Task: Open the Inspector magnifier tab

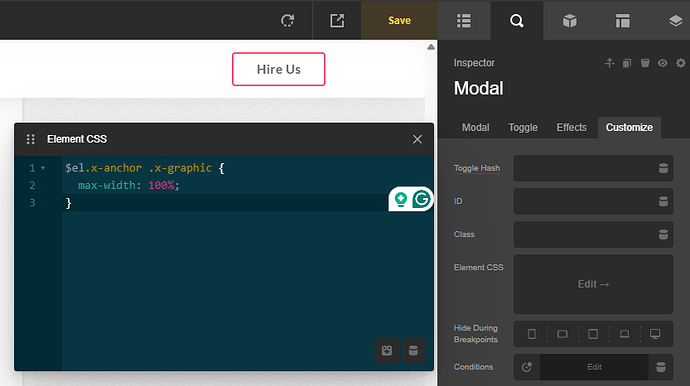Action: coord(517,21)
